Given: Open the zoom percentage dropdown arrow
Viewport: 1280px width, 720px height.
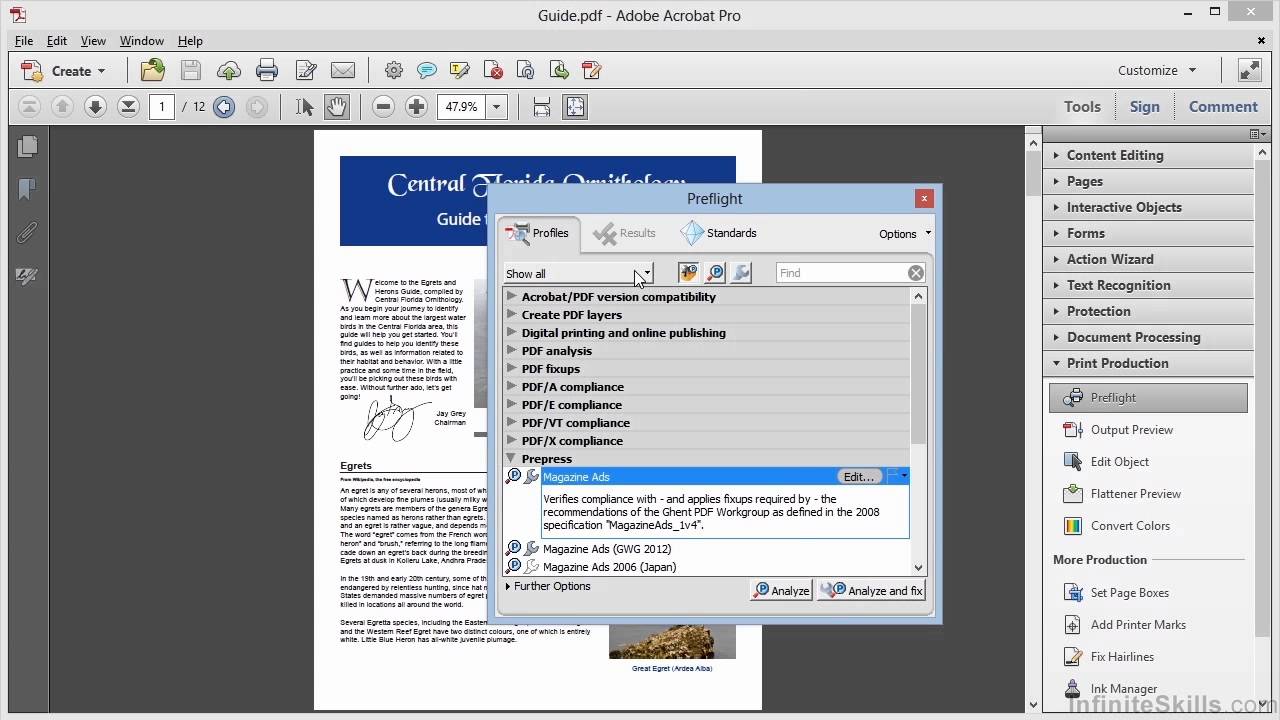Looking at the screenshot, I should tap(497, 106).
